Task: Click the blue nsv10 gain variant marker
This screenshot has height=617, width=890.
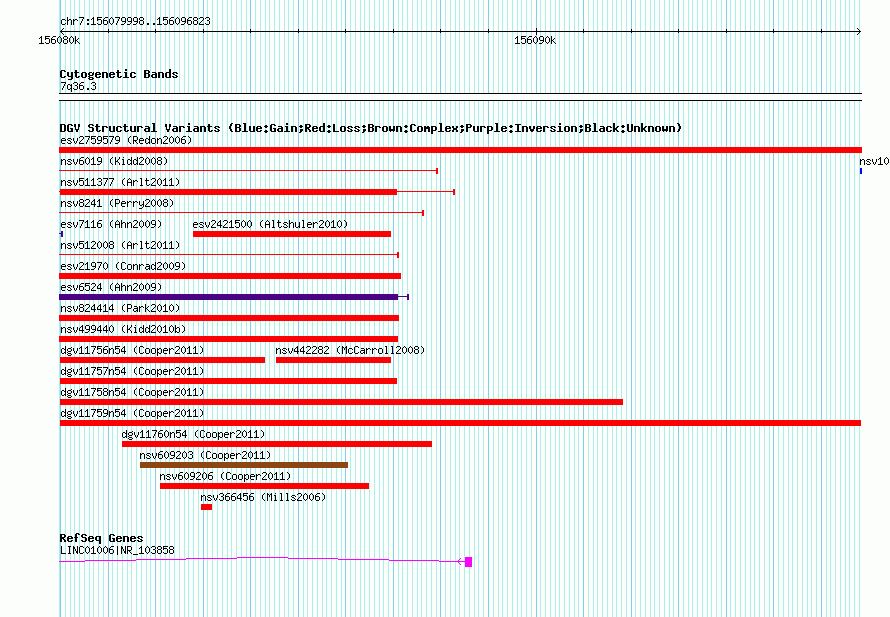Action: [861, 171]
